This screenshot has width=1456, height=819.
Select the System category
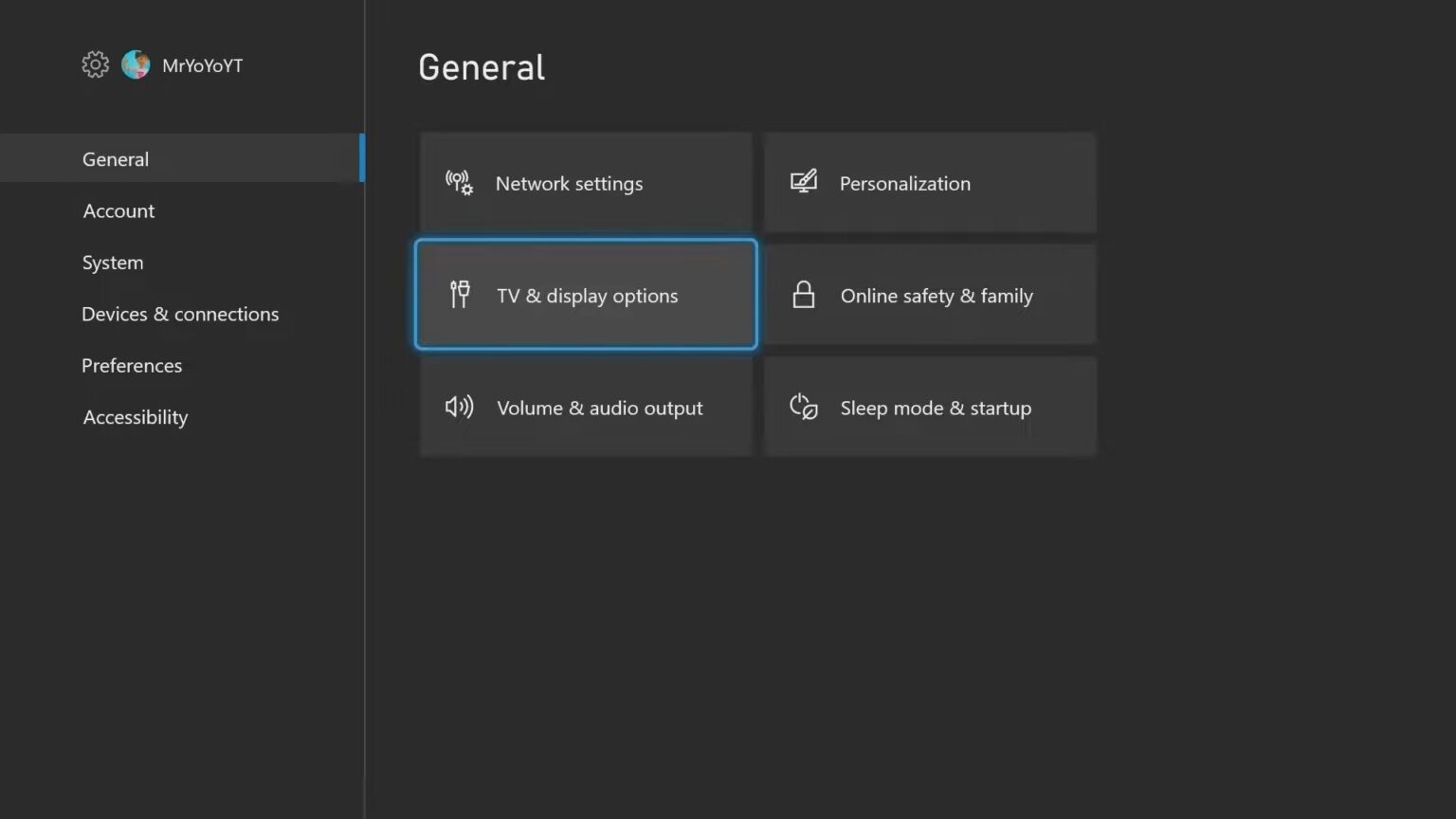tap(112, 263)
